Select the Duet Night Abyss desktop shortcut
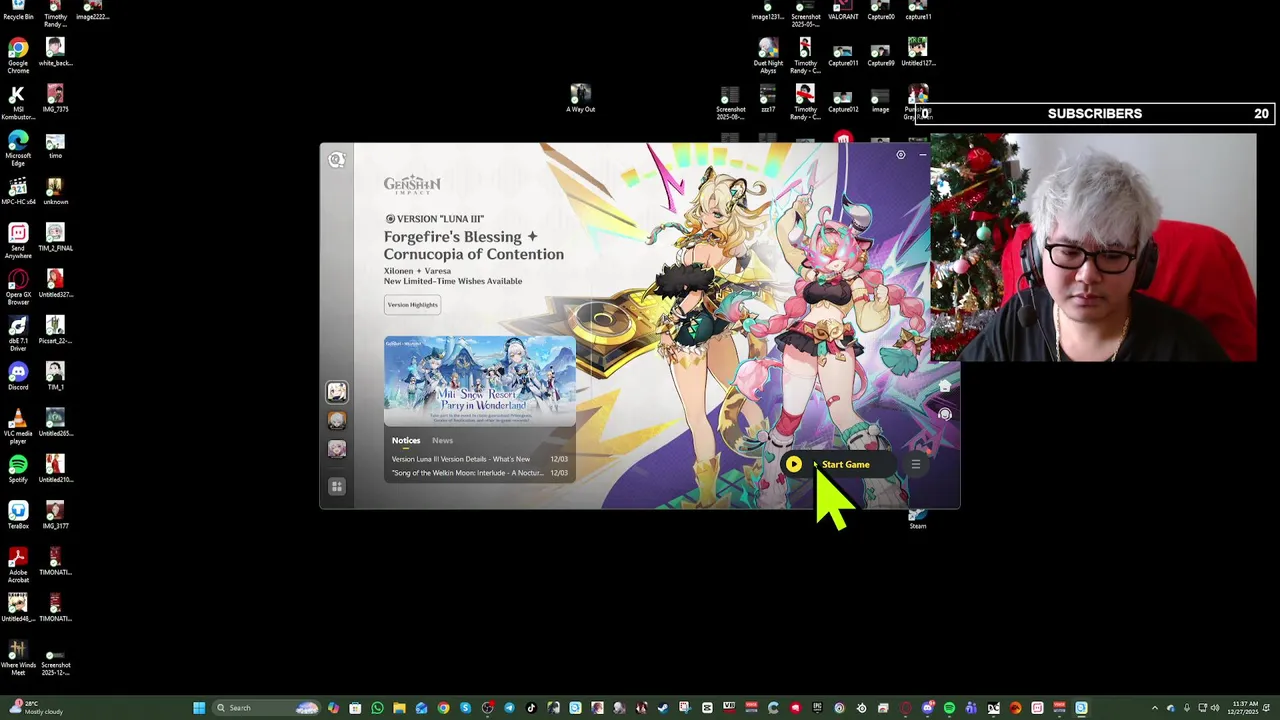The height and width of the screenshot is (720, 1280). (768, 56)
